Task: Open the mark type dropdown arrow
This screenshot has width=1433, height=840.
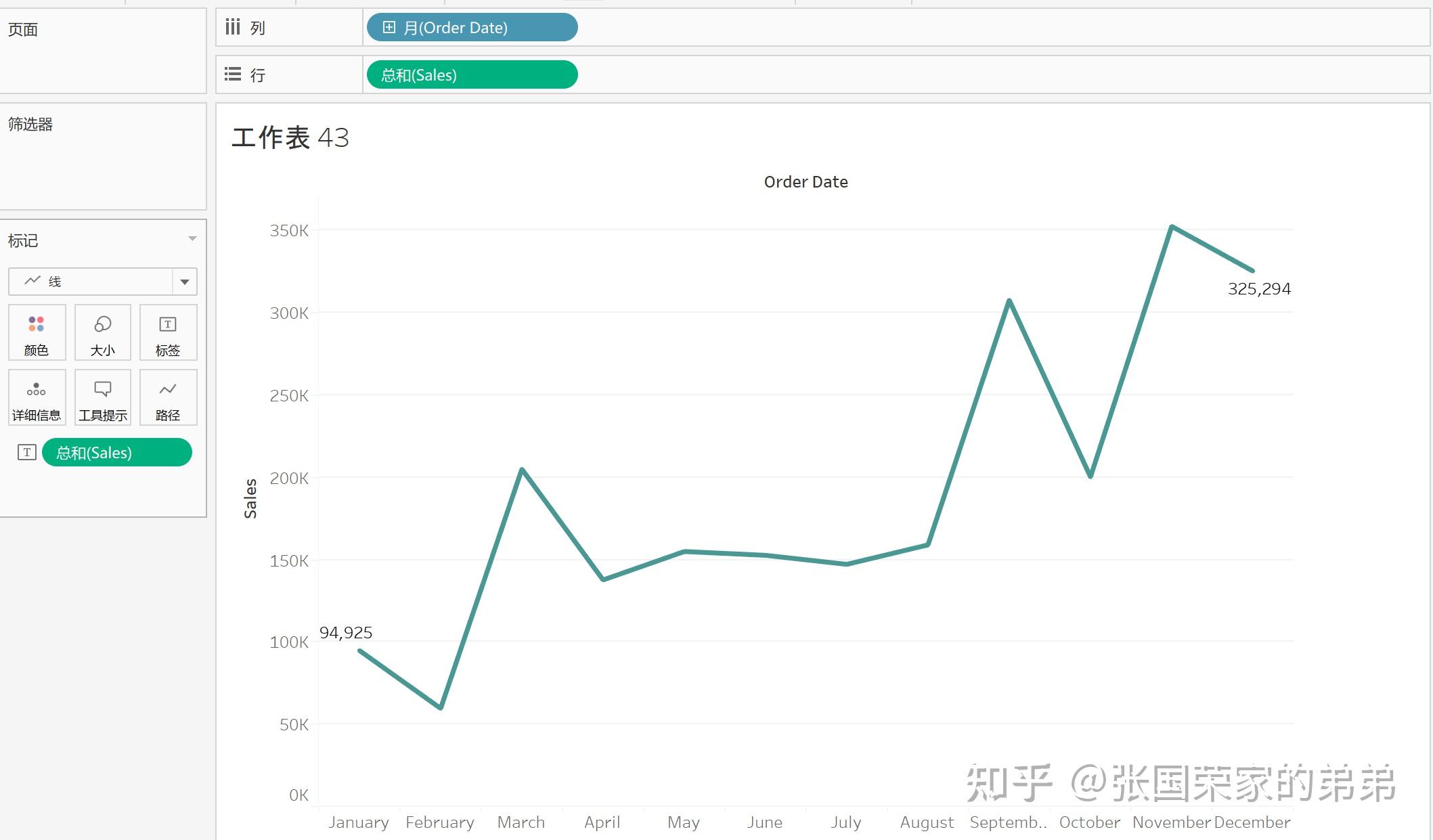Action: (184, 282)
